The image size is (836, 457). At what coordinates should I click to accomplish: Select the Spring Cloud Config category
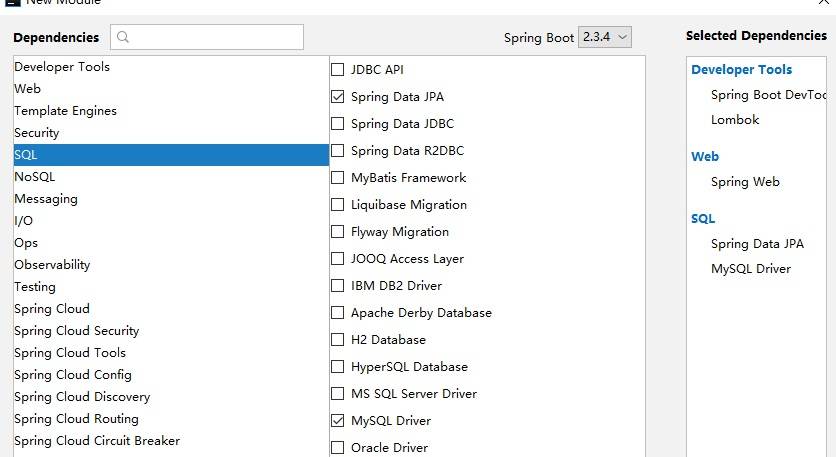point(73,375)
